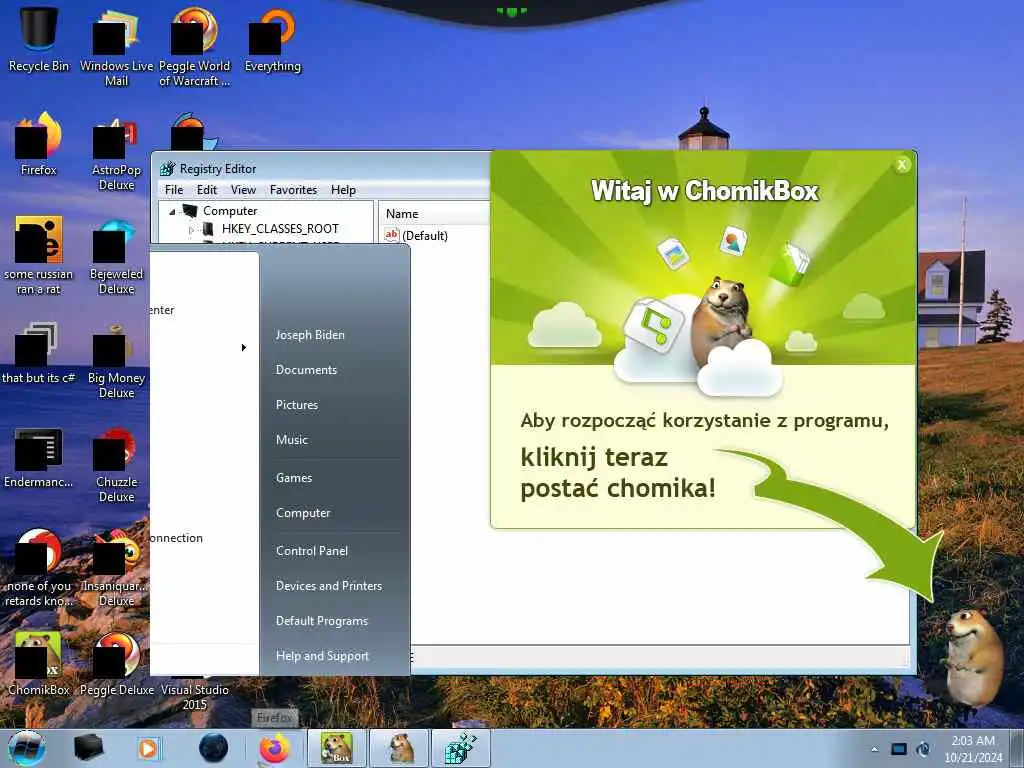Open Chuzzle Deluxe desktop shortcut
This screenshot has height=768, width=1024.
point(116,464)
